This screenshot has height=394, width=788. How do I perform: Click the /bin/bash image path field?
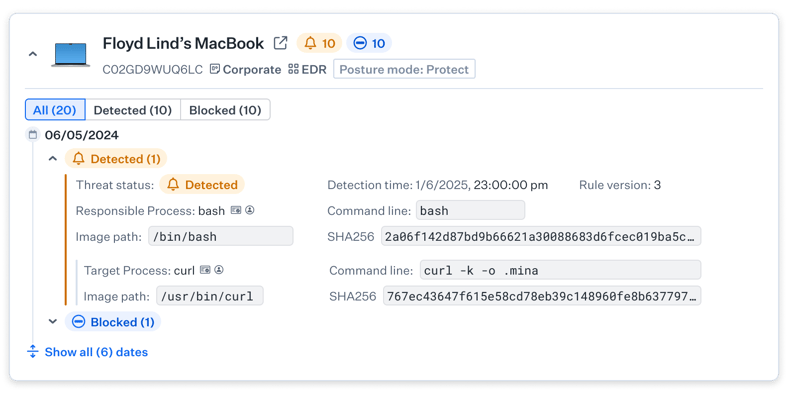click(x=221, y=236)
